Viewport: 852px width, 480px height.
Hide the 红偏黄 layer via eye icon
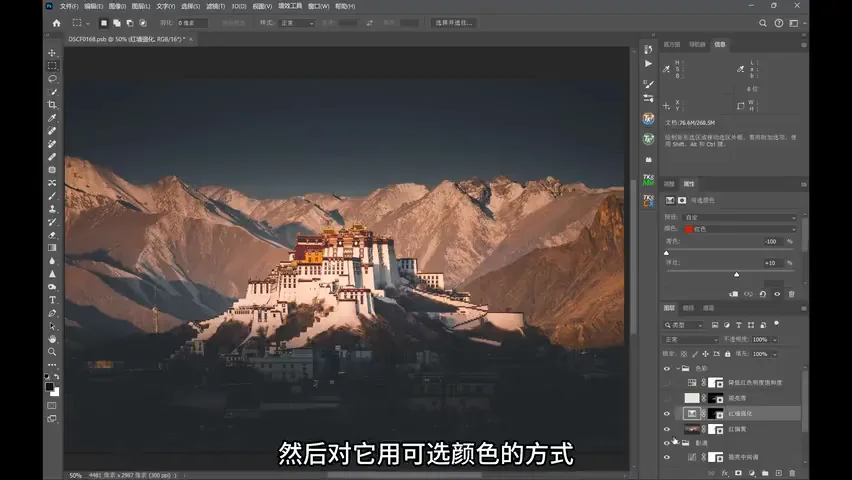667,429
